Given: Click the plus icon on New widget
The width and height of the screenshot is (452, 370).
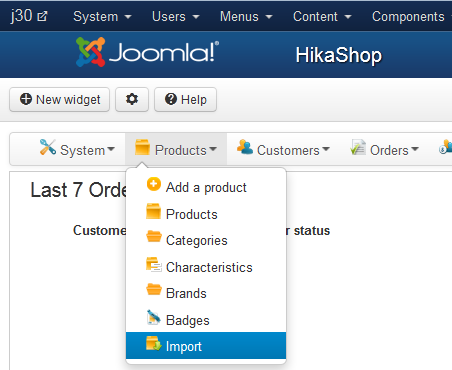Looking at the screenshot, I should pyautogui.click(x=26, y=99).
